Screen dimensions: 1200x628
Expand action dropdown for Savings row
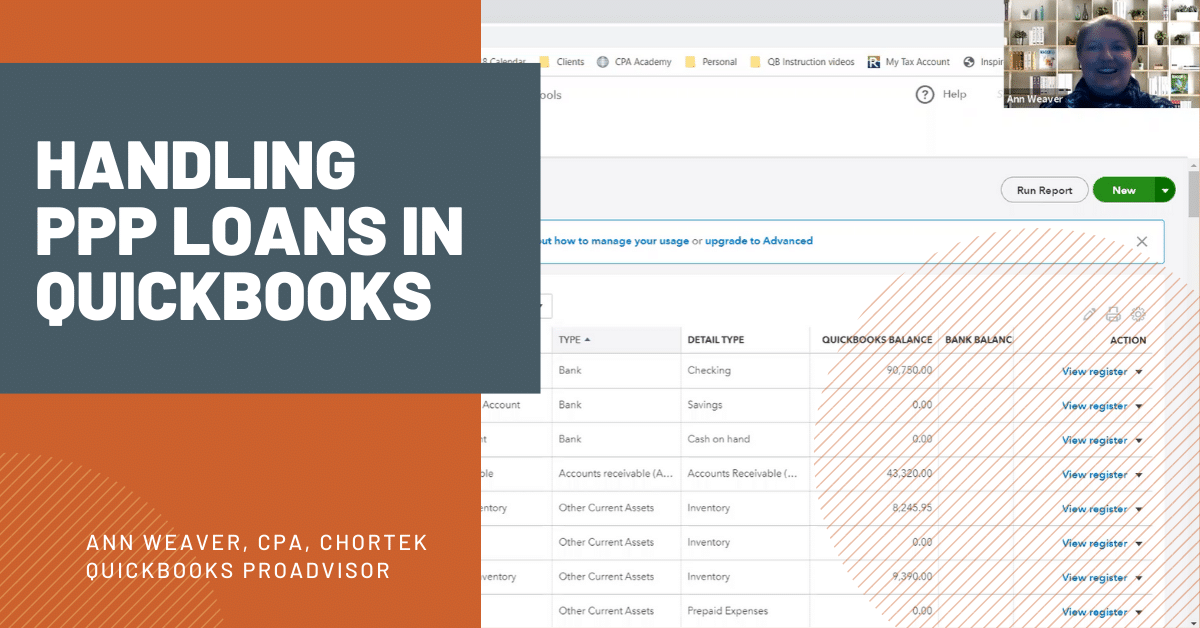pyautogui.click(x=1139, y=406)
